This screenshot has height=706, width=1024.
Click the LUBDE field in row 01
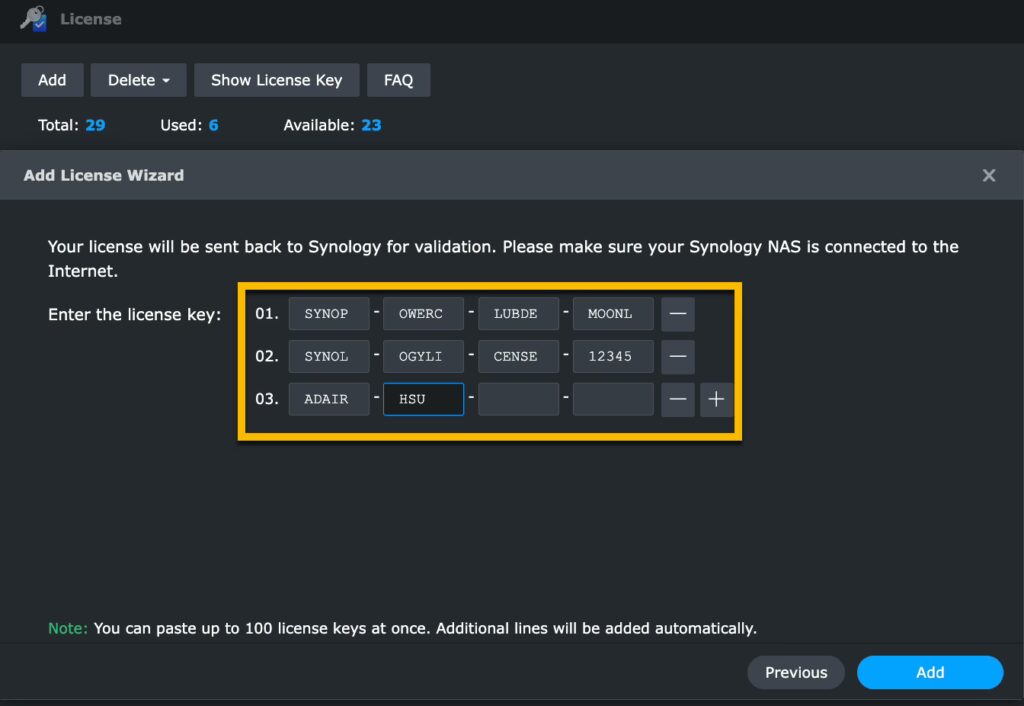[x=519, y=313]
